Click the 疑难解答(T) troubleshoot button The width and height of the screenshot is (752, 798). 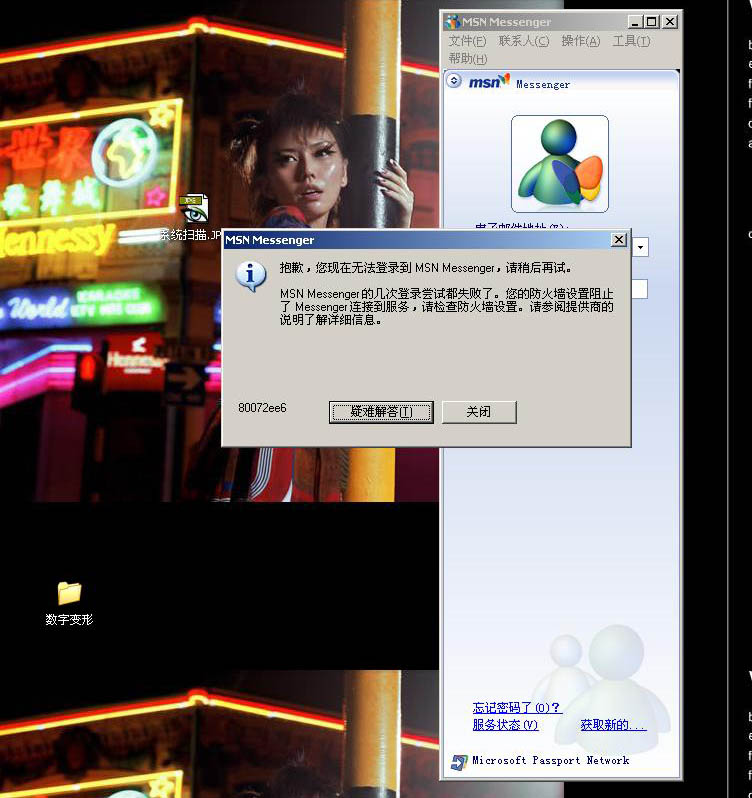381,412
